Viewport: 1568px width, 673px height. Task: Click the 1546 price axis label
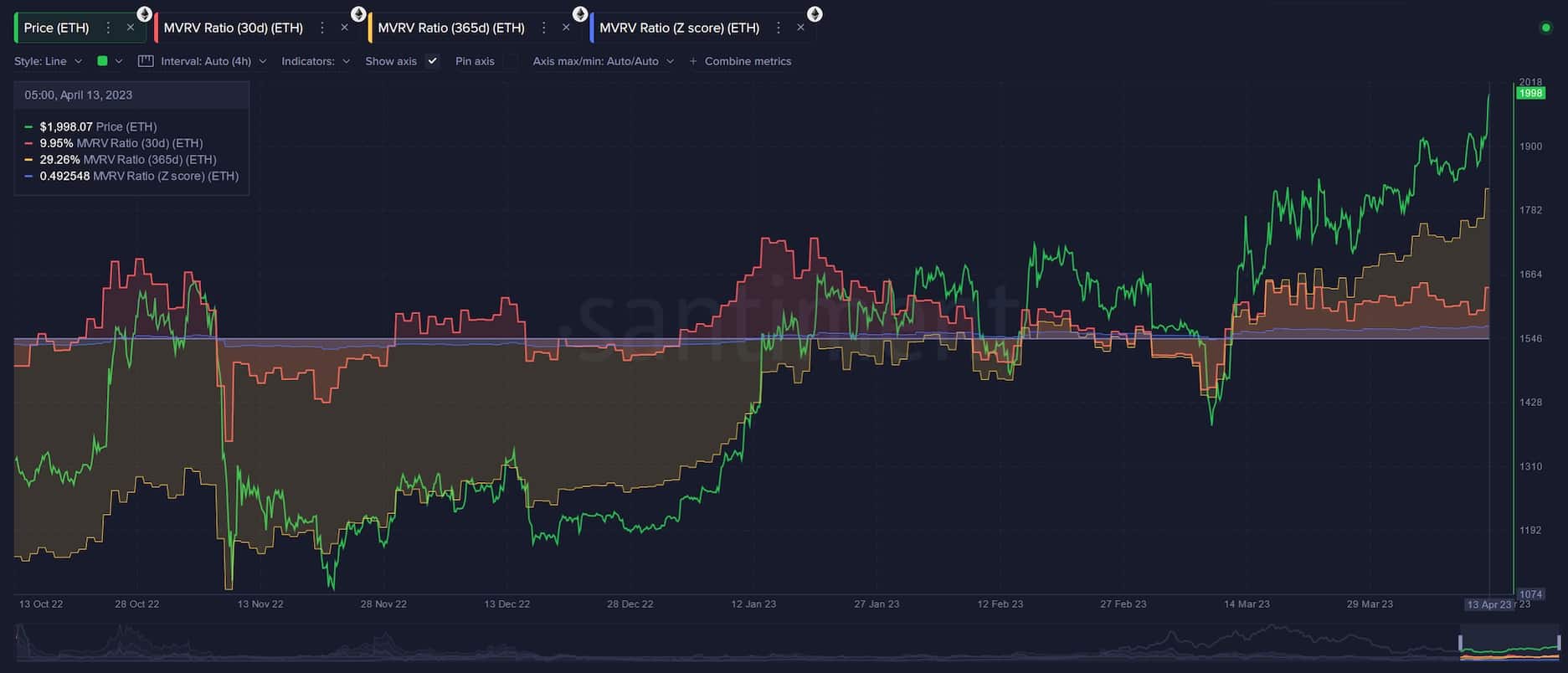click(x=1531, y=339)
